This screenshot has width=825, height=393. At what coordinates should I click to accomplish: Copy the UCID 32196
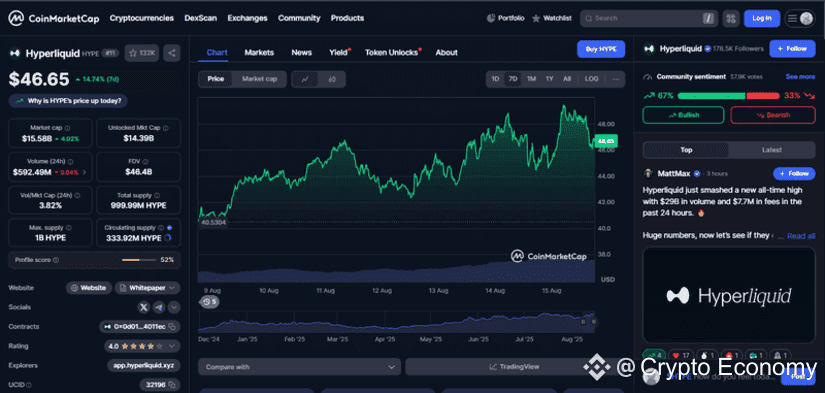tap(171, 385)
